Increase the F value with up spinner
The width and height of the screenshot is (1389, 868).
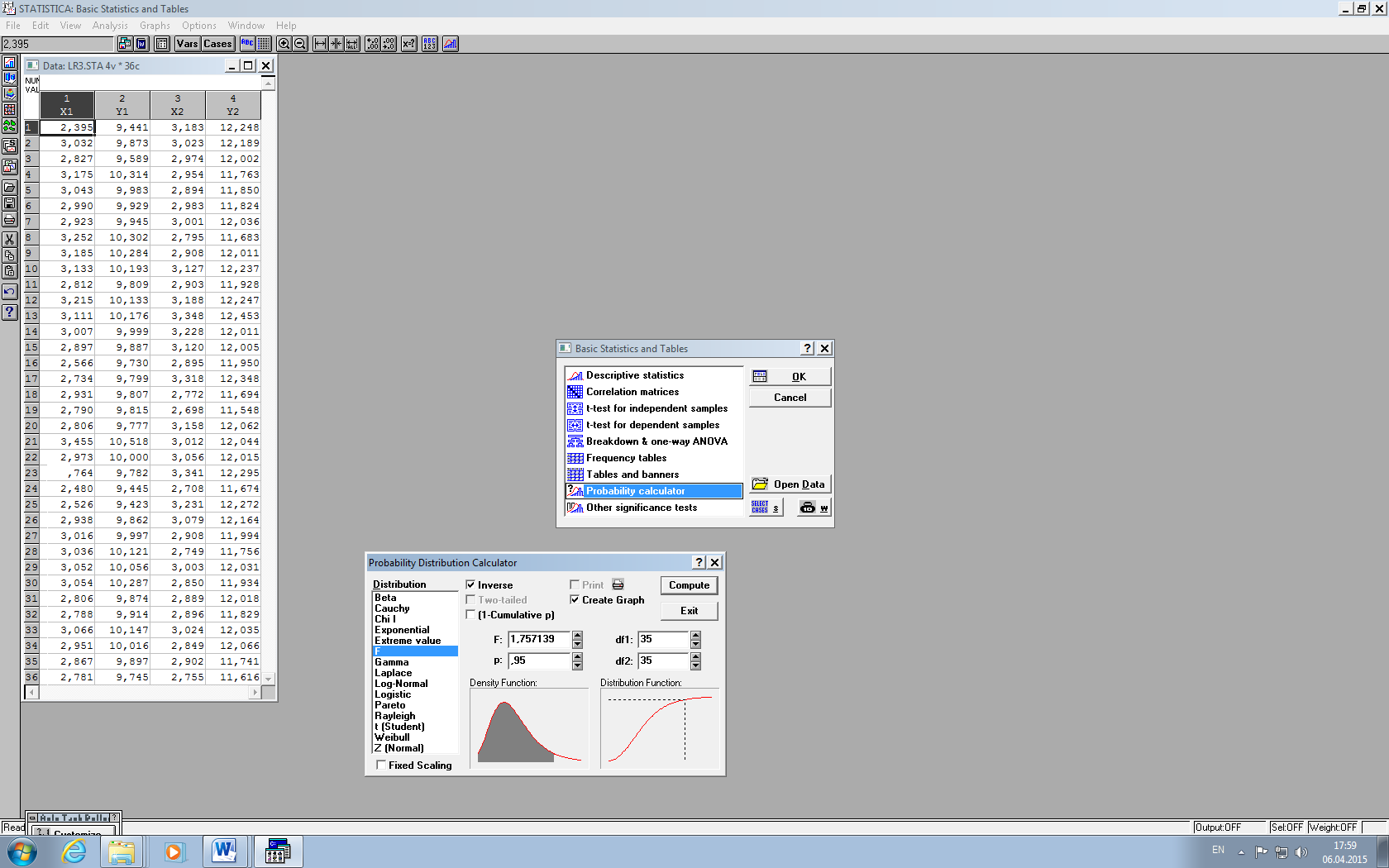click(577, 635)
